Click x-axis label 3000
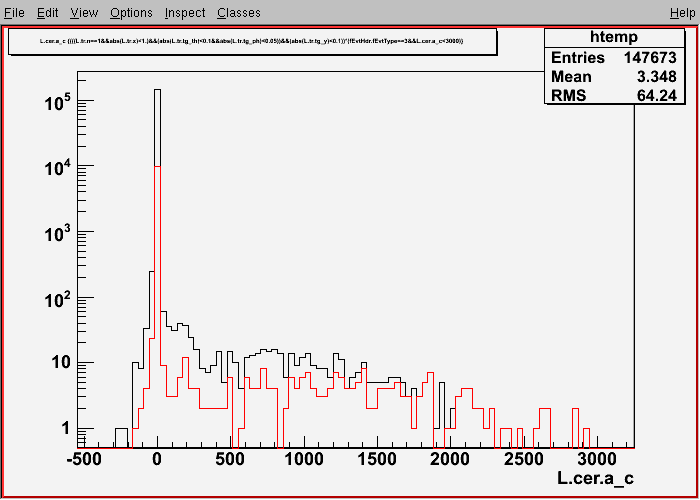Screen dimensions: 700x500 596,459
